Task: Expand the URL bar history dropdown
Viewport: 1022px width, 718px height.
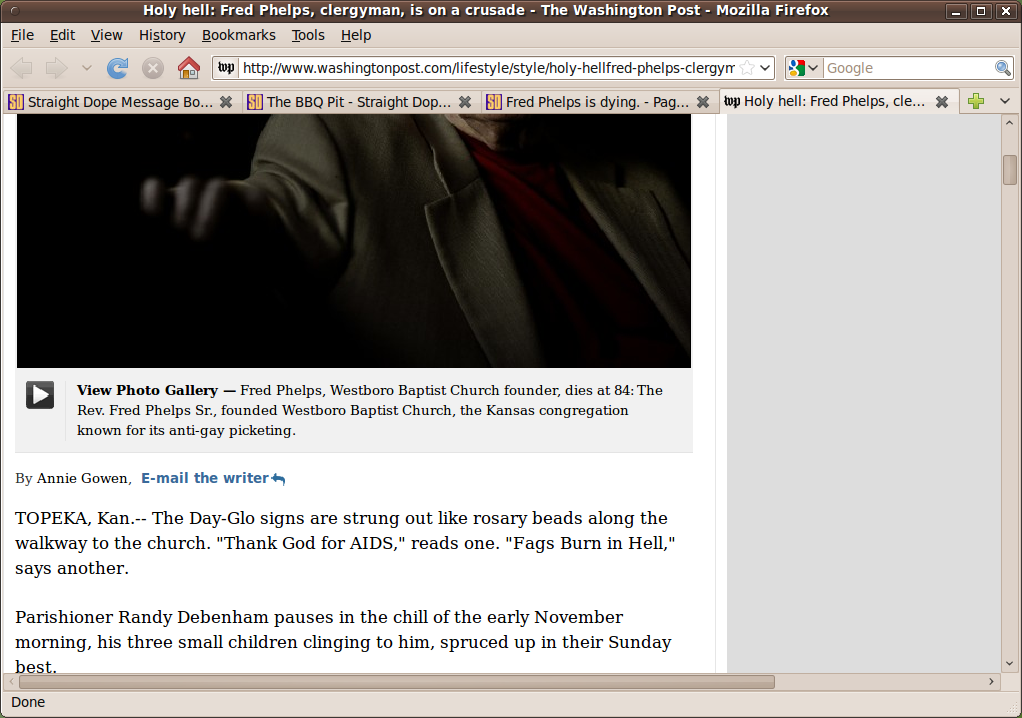Action: 766,68
